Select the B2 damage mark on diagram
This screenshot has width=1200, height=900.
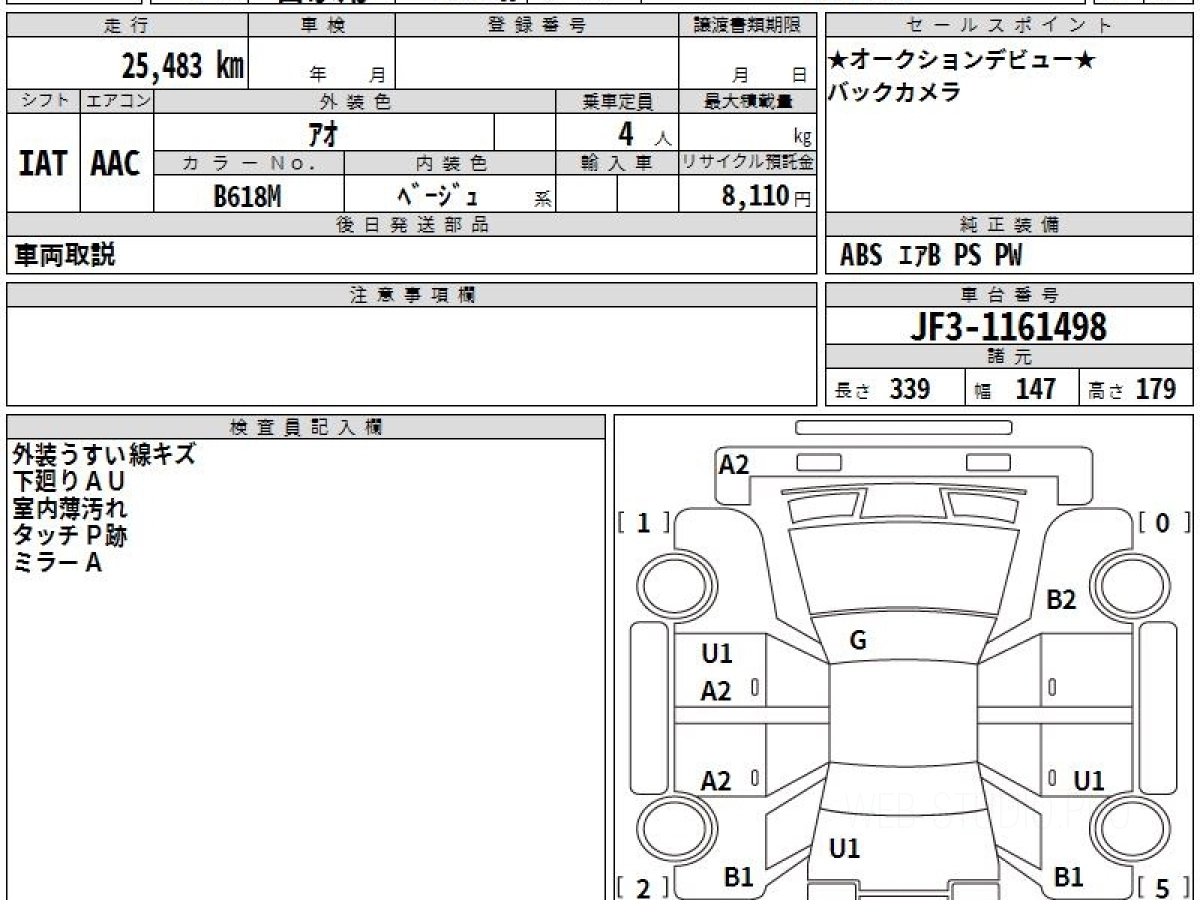click(1061, 600)
